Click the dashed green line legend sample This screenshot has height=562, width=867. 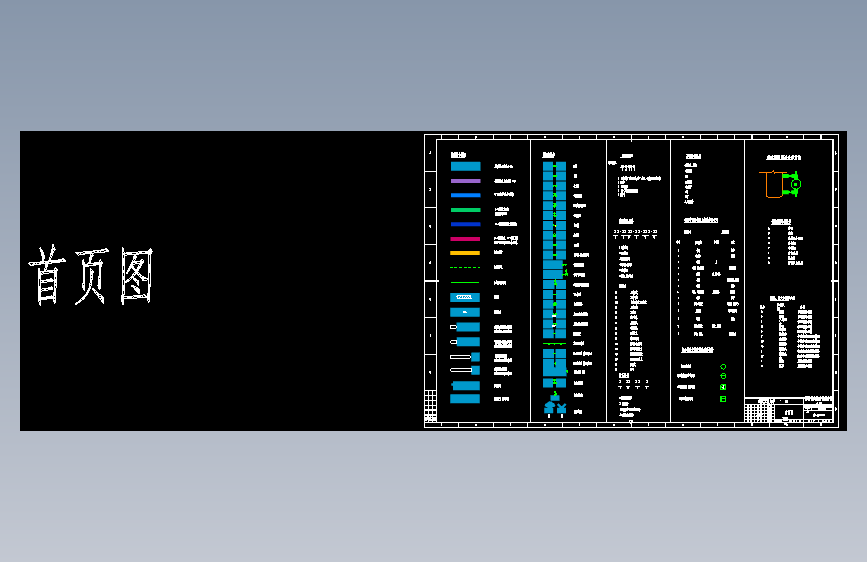pyautogui.click(x=466, y=268)
